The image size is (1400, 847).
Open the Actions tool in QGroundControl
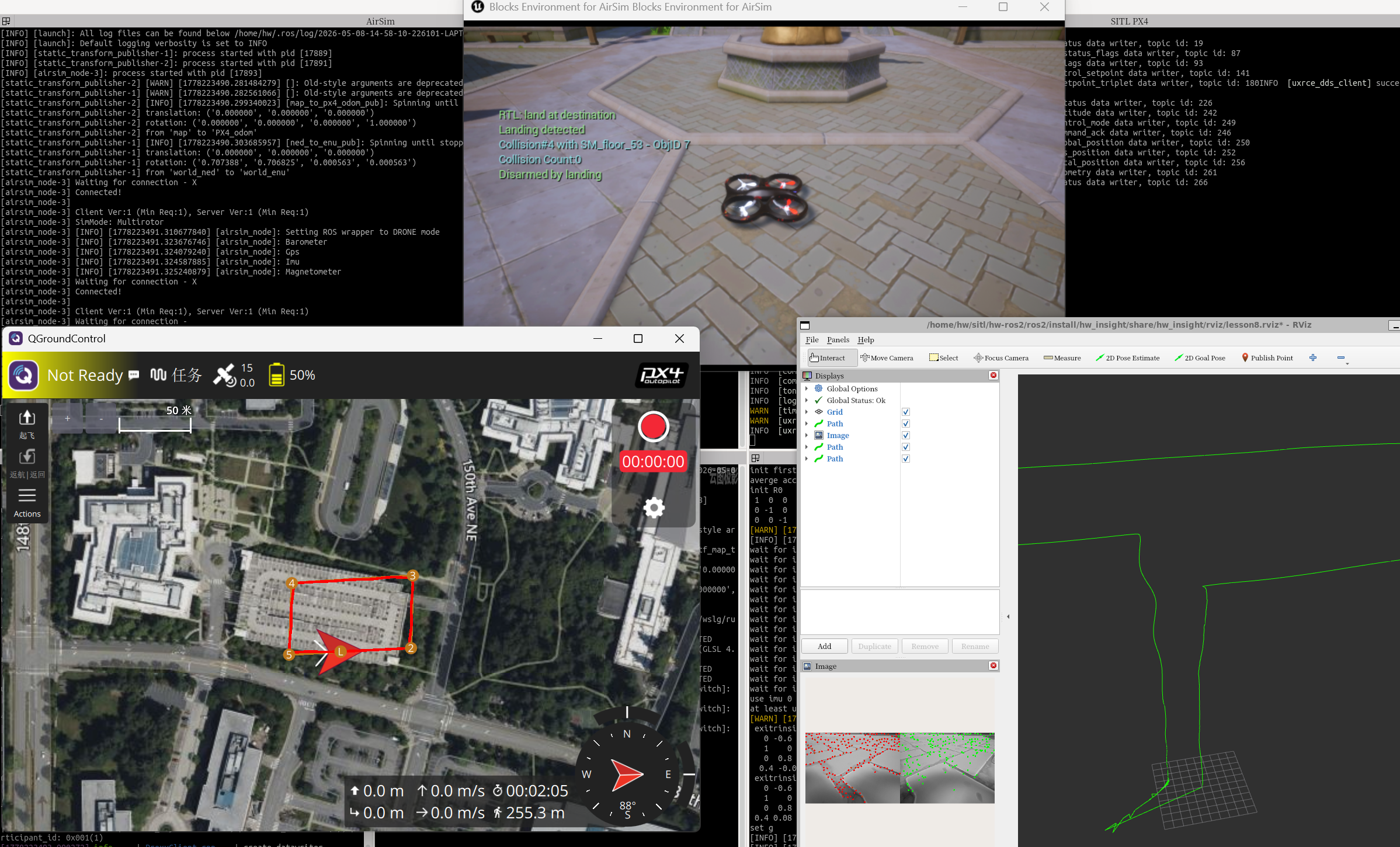coord(27,503)
